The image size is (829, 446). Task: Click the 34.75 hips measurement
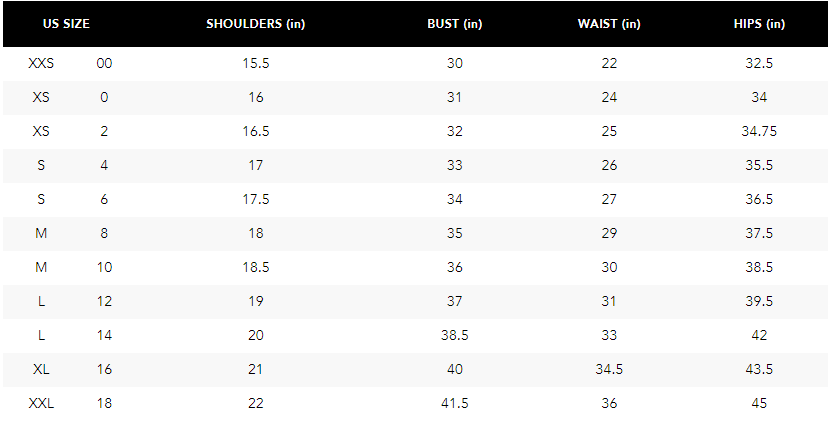(759, 131)
